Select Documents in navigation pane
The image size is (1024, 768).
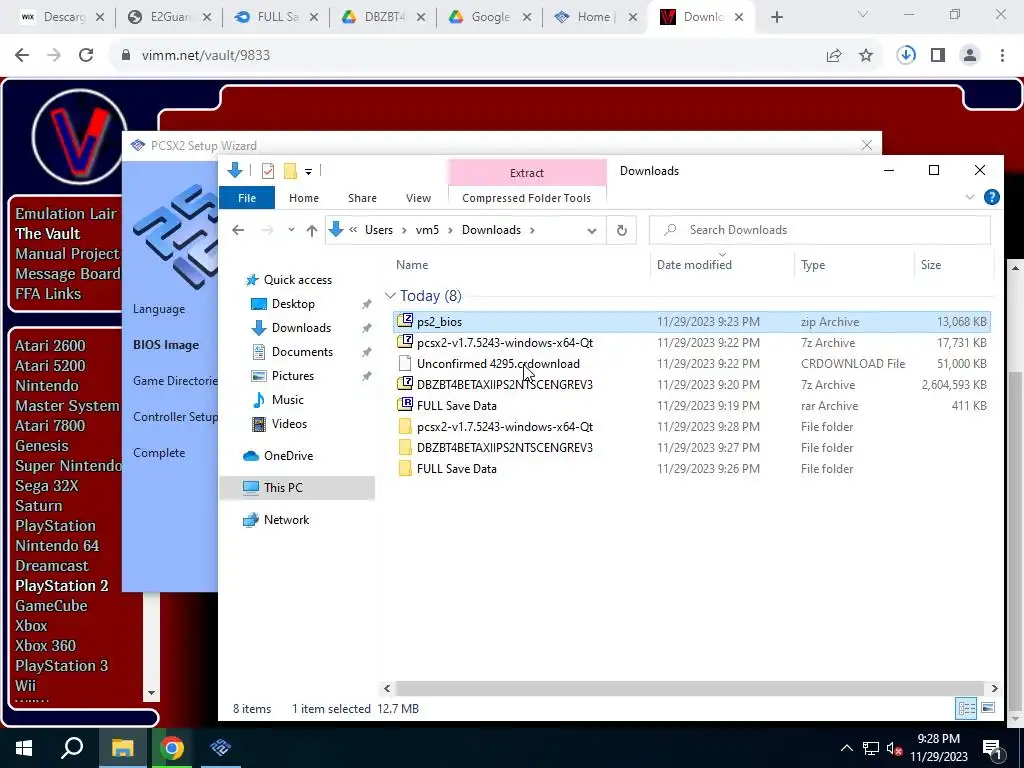tap(302, 351)
